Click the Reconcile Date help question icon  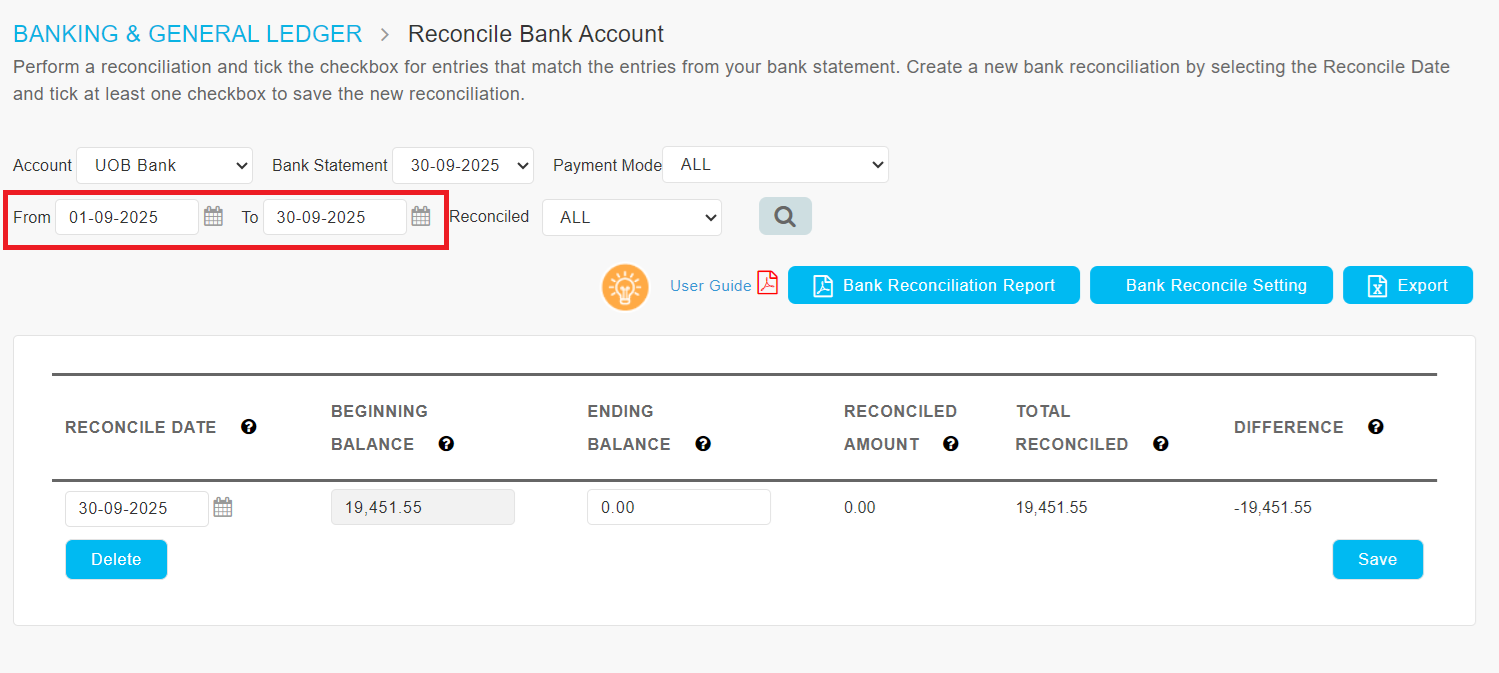(249, 427)
